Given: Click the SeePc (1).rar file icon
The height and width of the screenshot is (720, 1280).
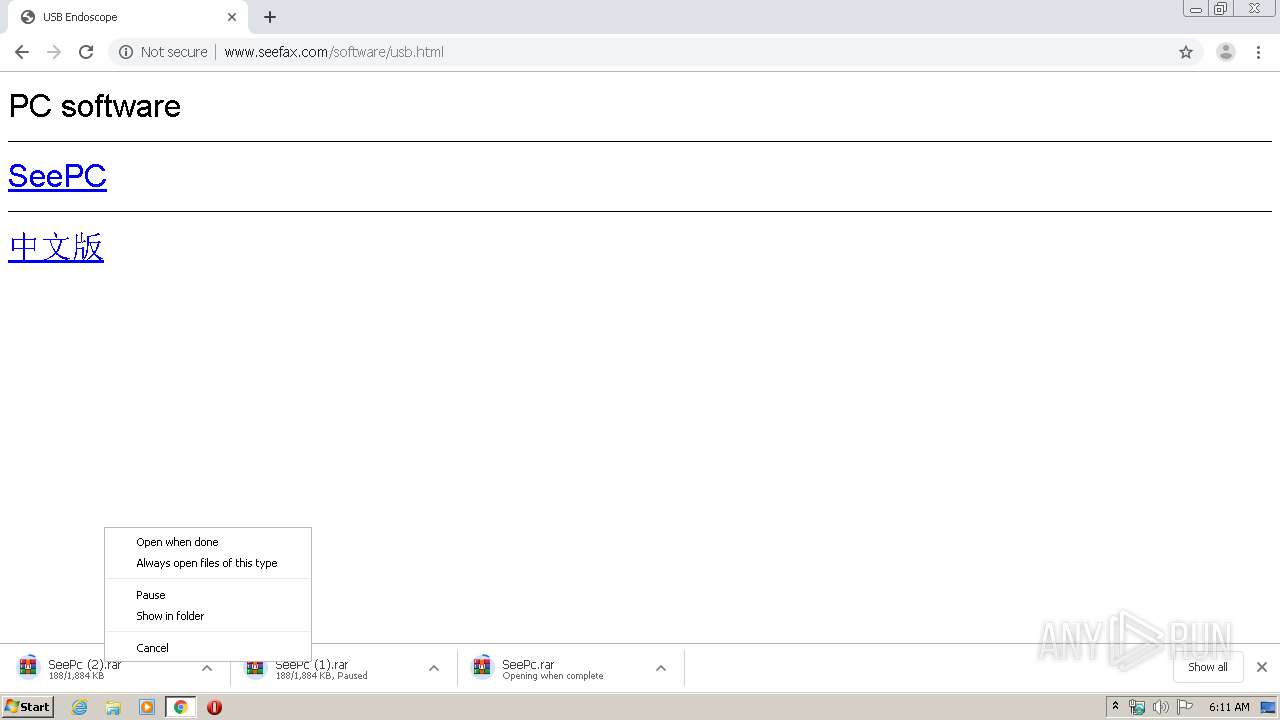Looking at the screenshot, I should click(255, 668).
